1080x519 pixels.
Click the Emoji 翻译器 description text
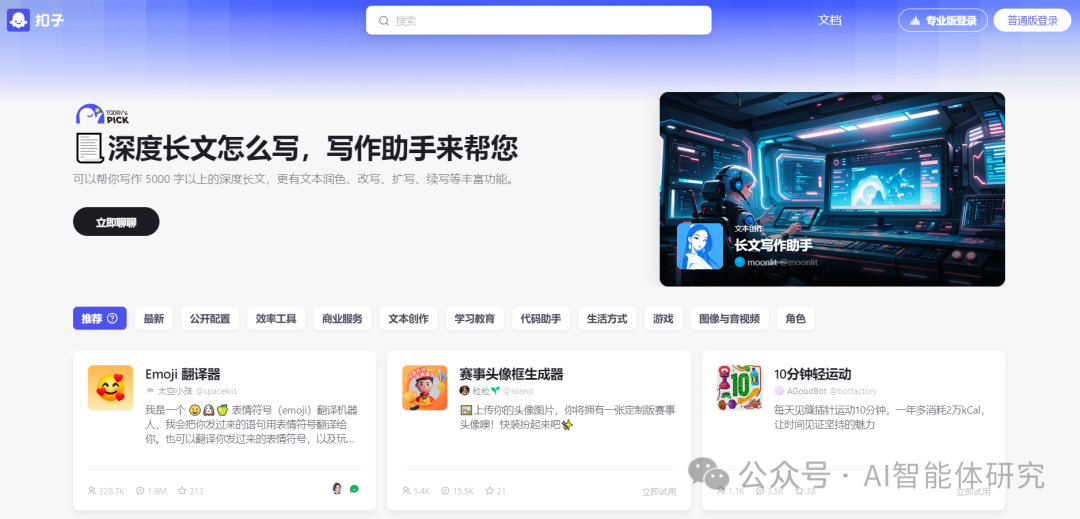251,425
